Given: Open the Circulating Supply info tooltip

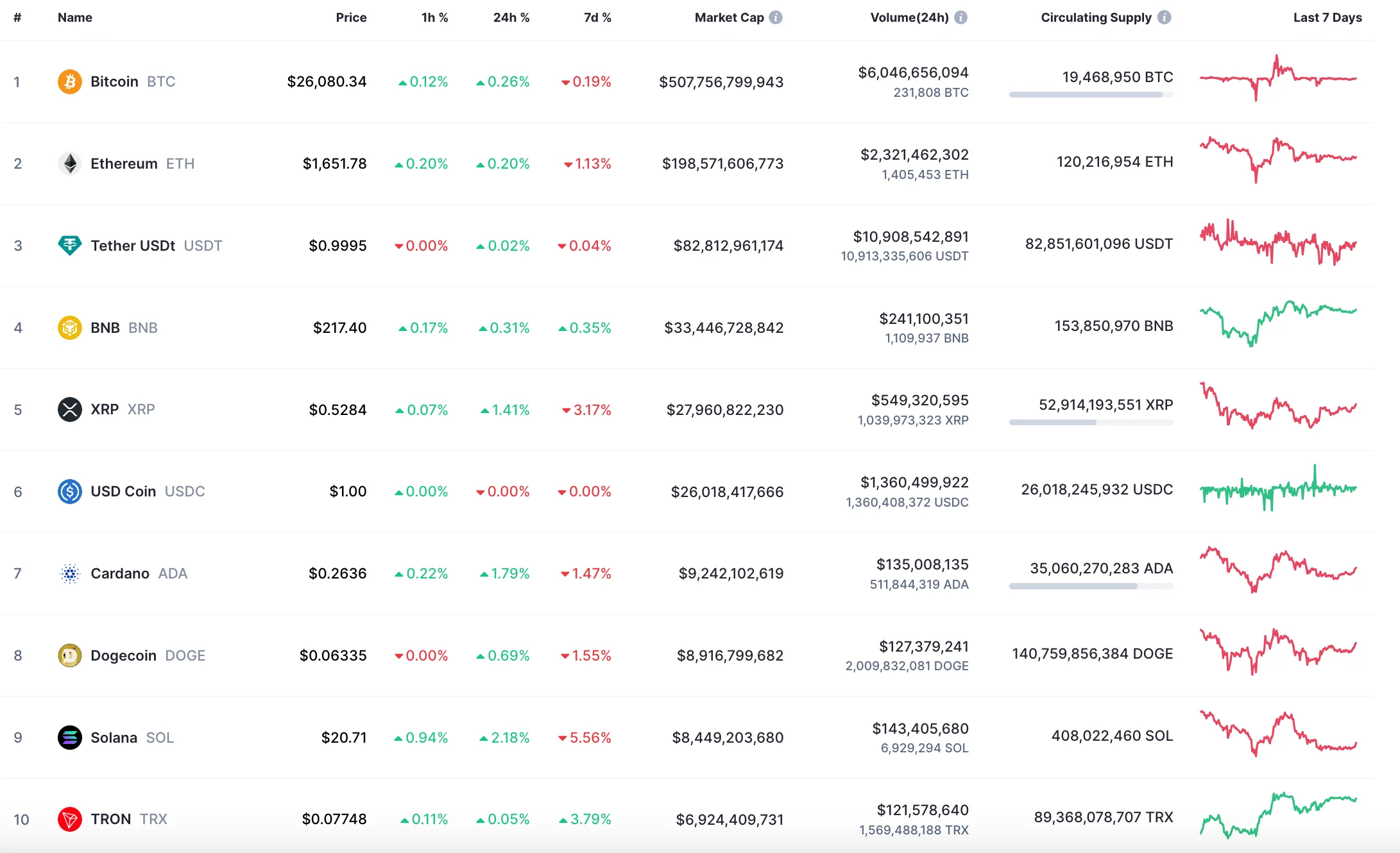Looking at the screenshot, I should pyautogui.click(x=1163, y=17).
